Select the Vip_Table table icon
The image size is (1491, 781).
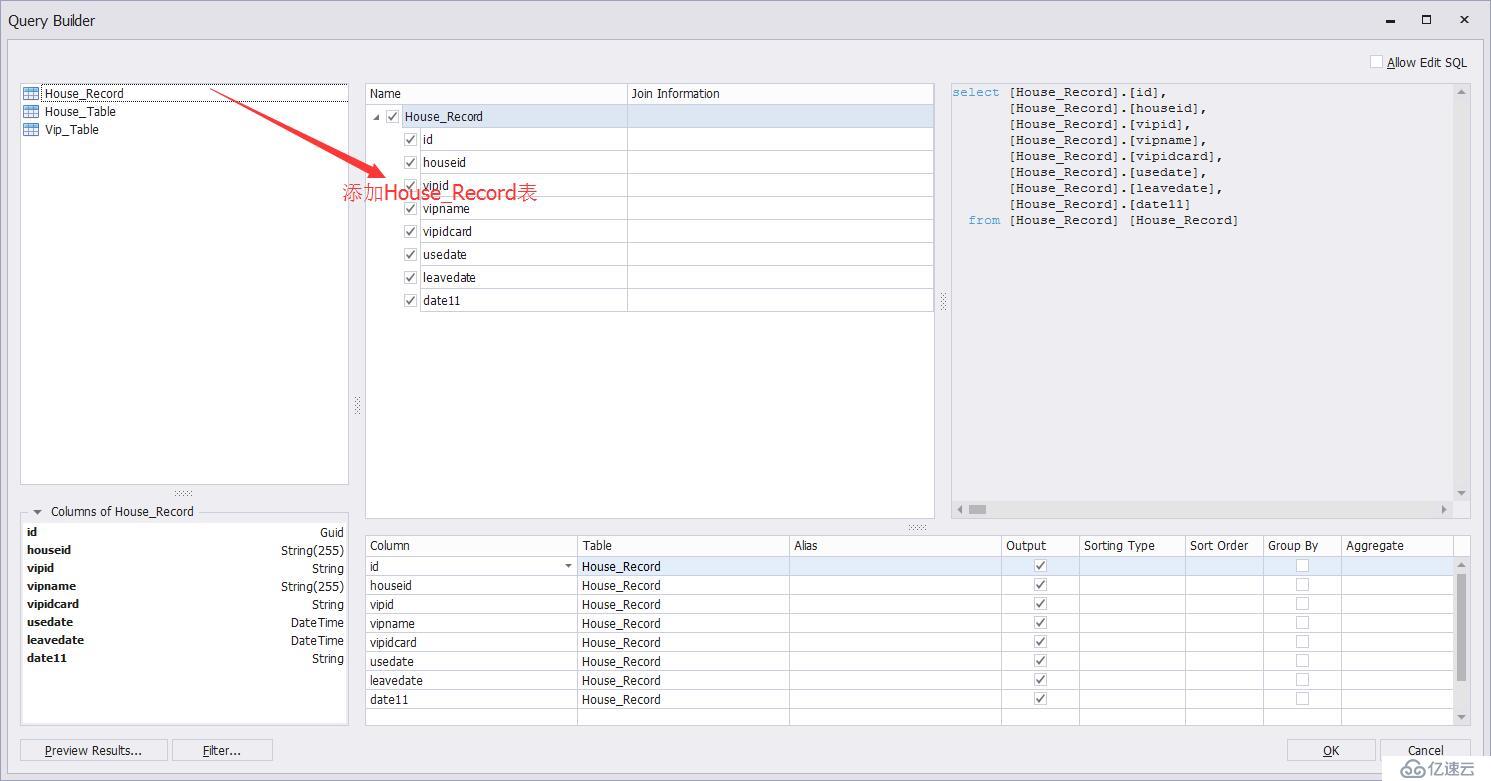pos(31,129)
